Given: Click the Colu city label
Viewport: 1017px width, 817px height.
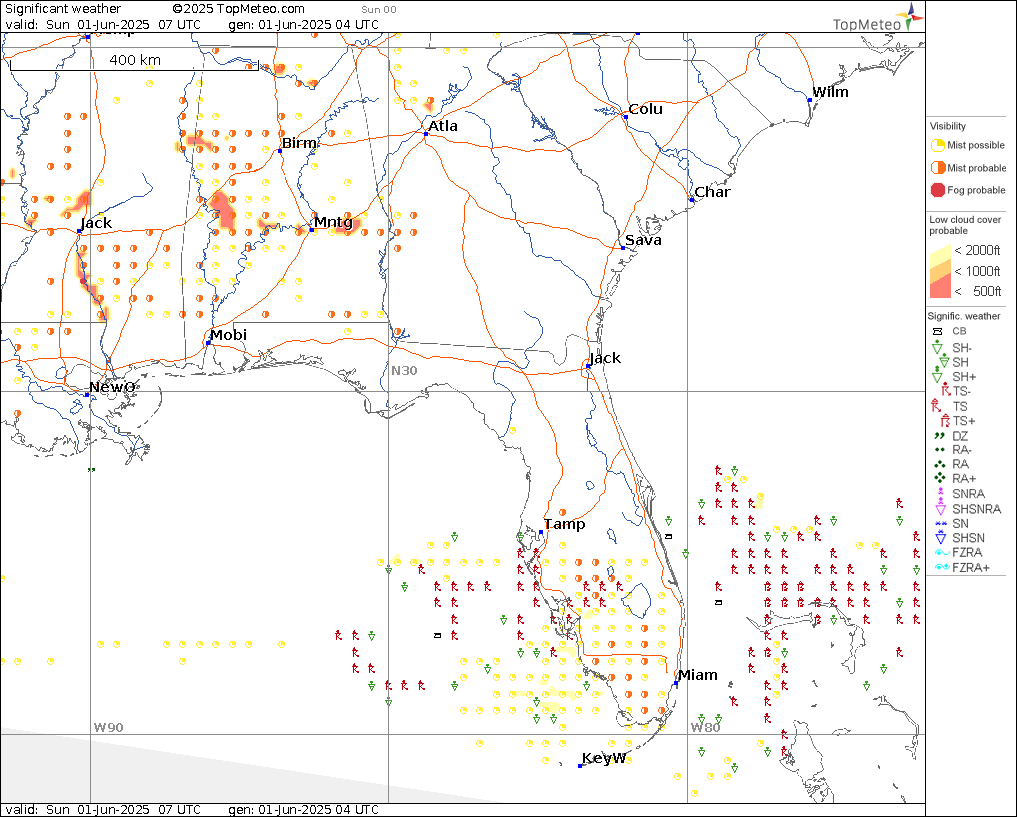Looking at the screenshot, I should [x=645, y=109].
